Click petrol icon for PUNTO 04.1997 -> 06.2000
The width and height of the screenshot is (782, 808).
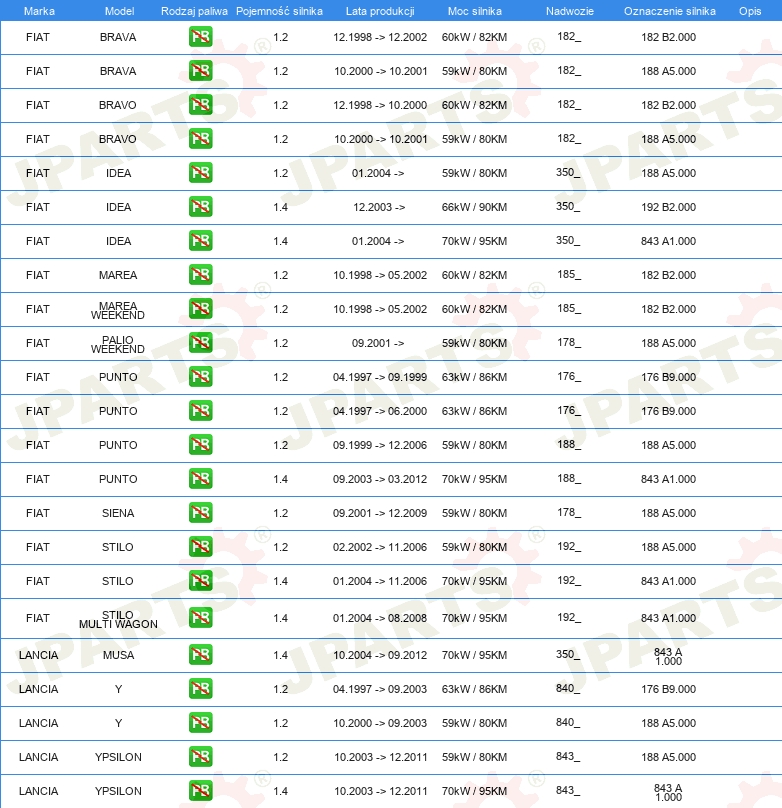pos(200,411)
